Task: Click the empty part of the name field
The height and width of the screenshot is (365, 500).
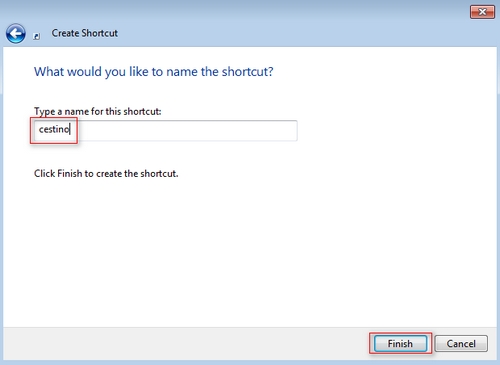Action: 187,130
